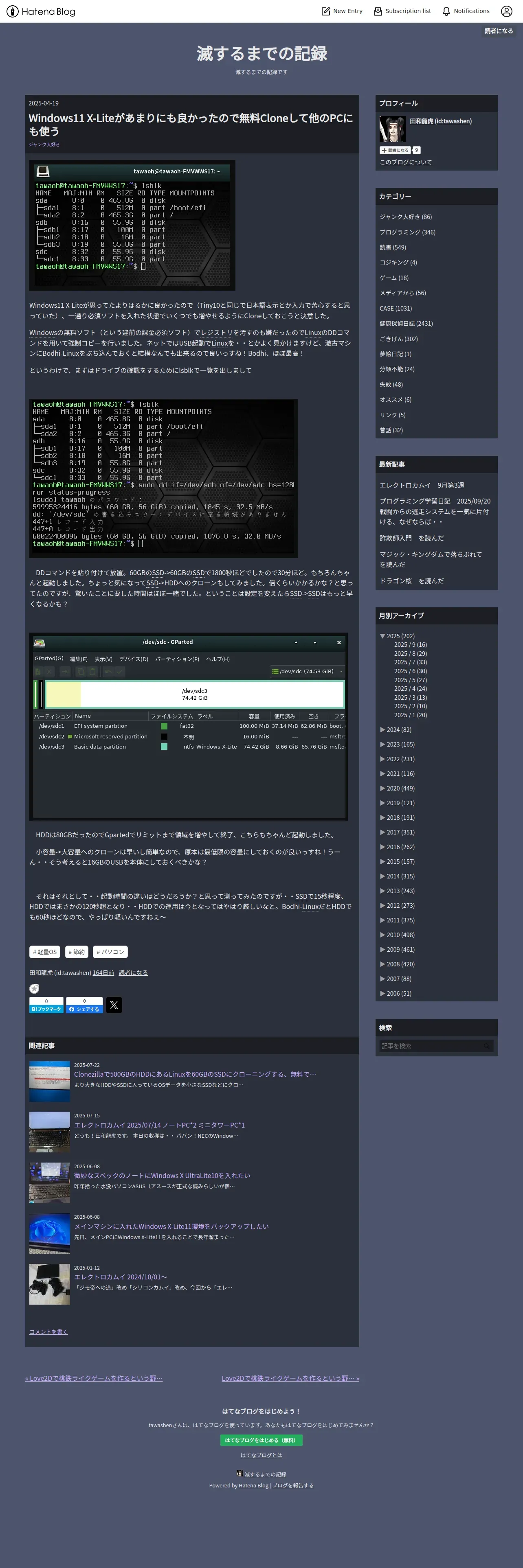Viewport: 523px width, 1568px height.
Task: Open the user account menu icon
Action: (507, 11)
